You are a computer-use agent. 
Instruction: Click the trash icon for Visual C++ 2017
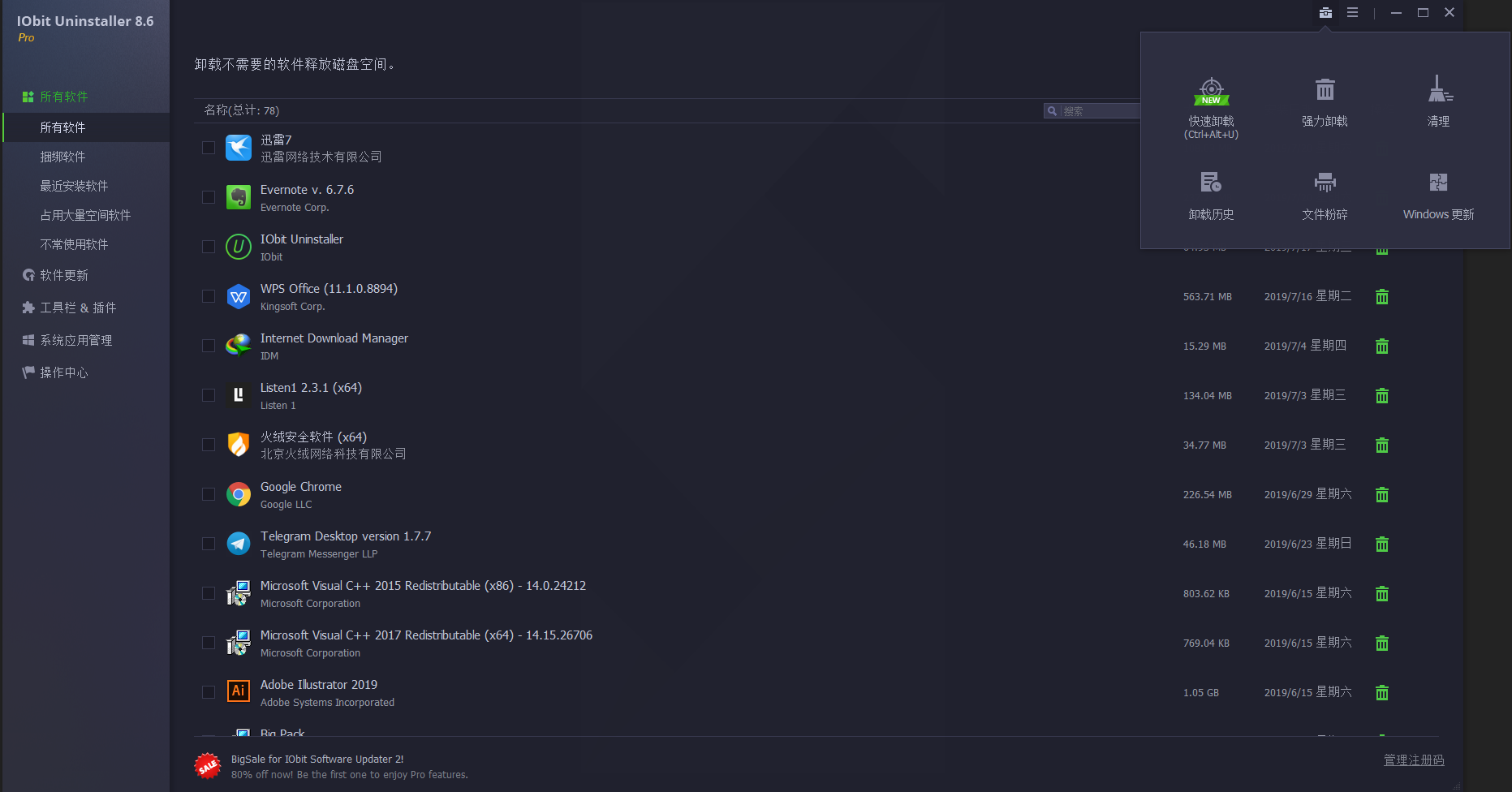click(x=1382, y=643)
